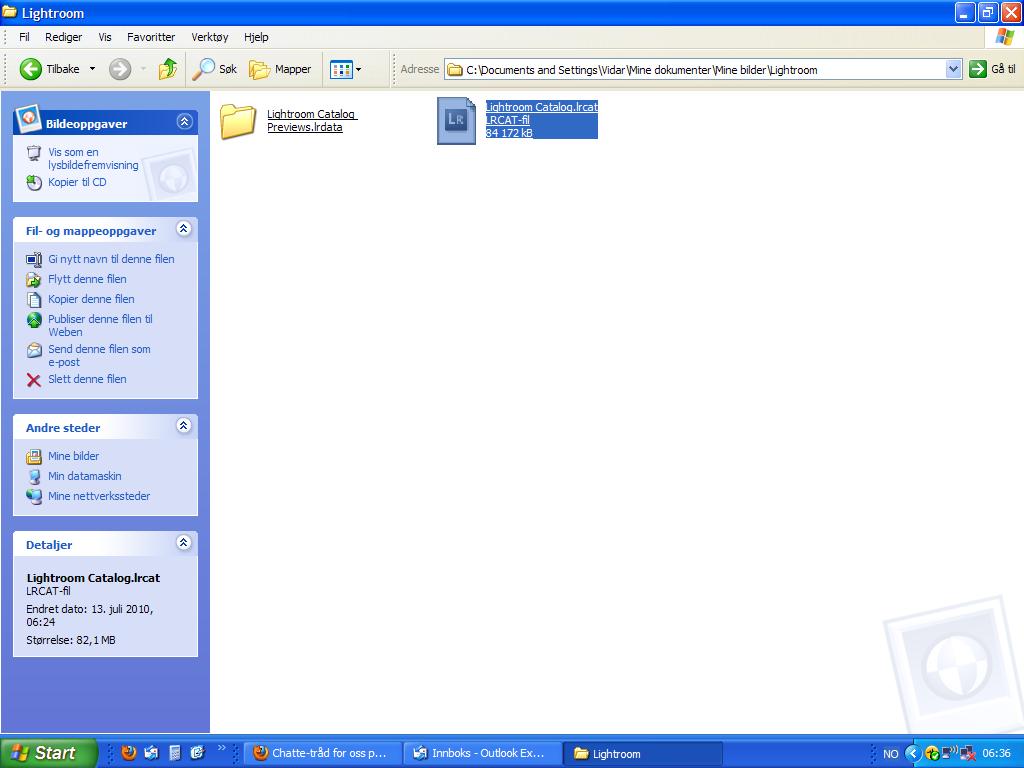
Task: Click the rename file icon
Action: coord(34,260)
